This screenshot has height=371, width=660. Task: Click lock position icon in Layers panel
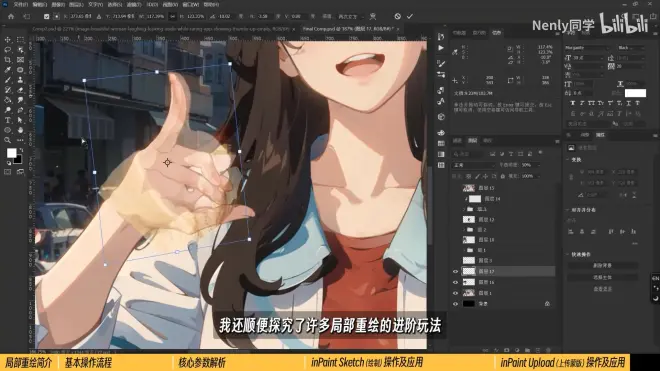click(485, 176)
